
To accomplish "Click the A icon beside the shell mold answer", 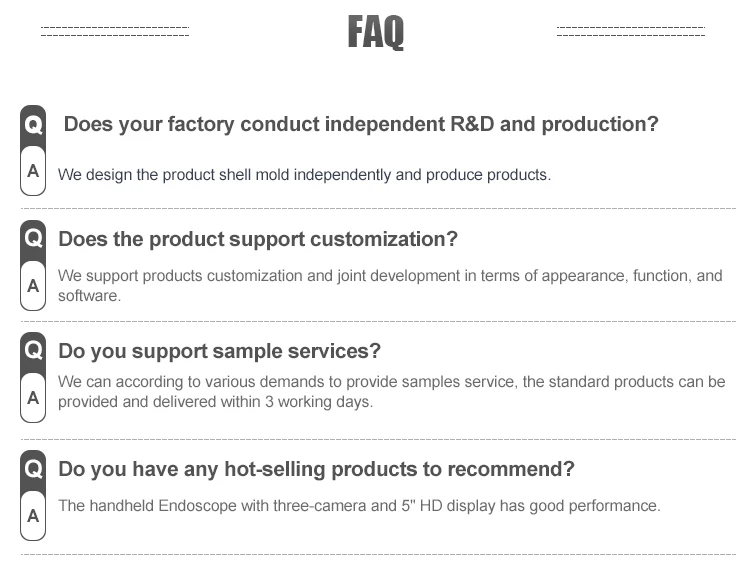I will 33,171.
